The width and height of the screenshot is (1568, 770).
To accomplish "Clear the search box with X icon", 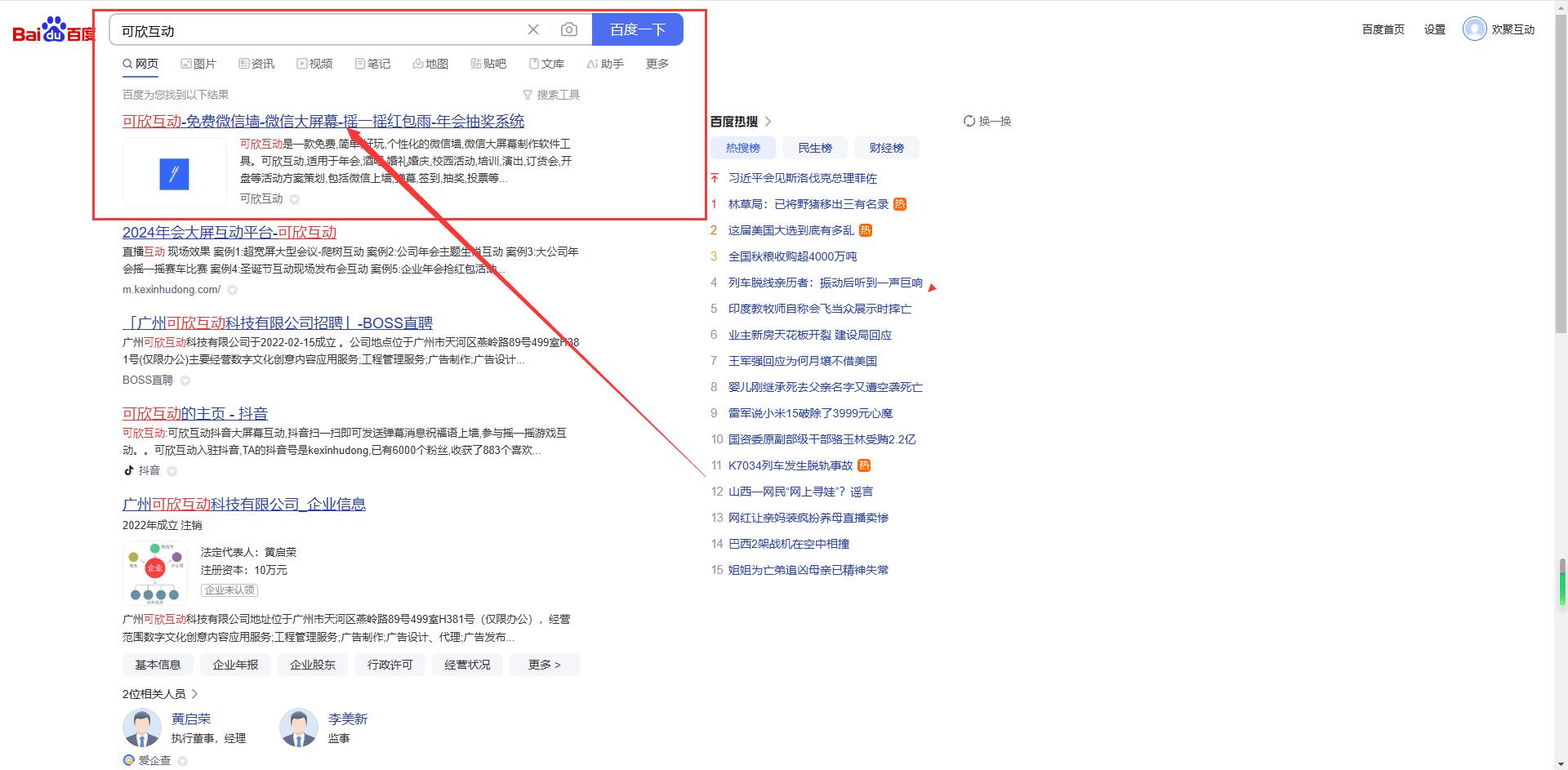I will pyautogui.click(x=533, y=29).
